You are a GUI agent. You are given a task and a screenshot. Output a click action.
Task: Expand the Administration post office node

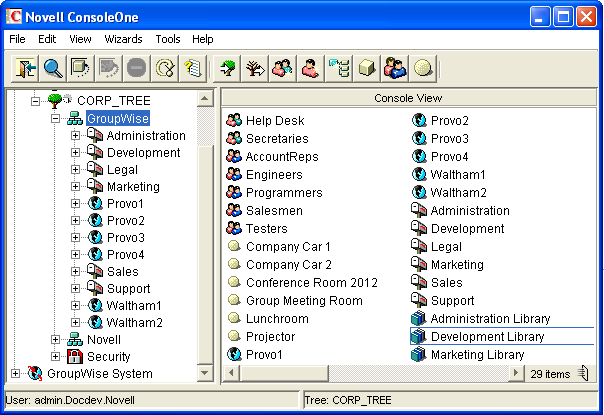click(76, 136)
